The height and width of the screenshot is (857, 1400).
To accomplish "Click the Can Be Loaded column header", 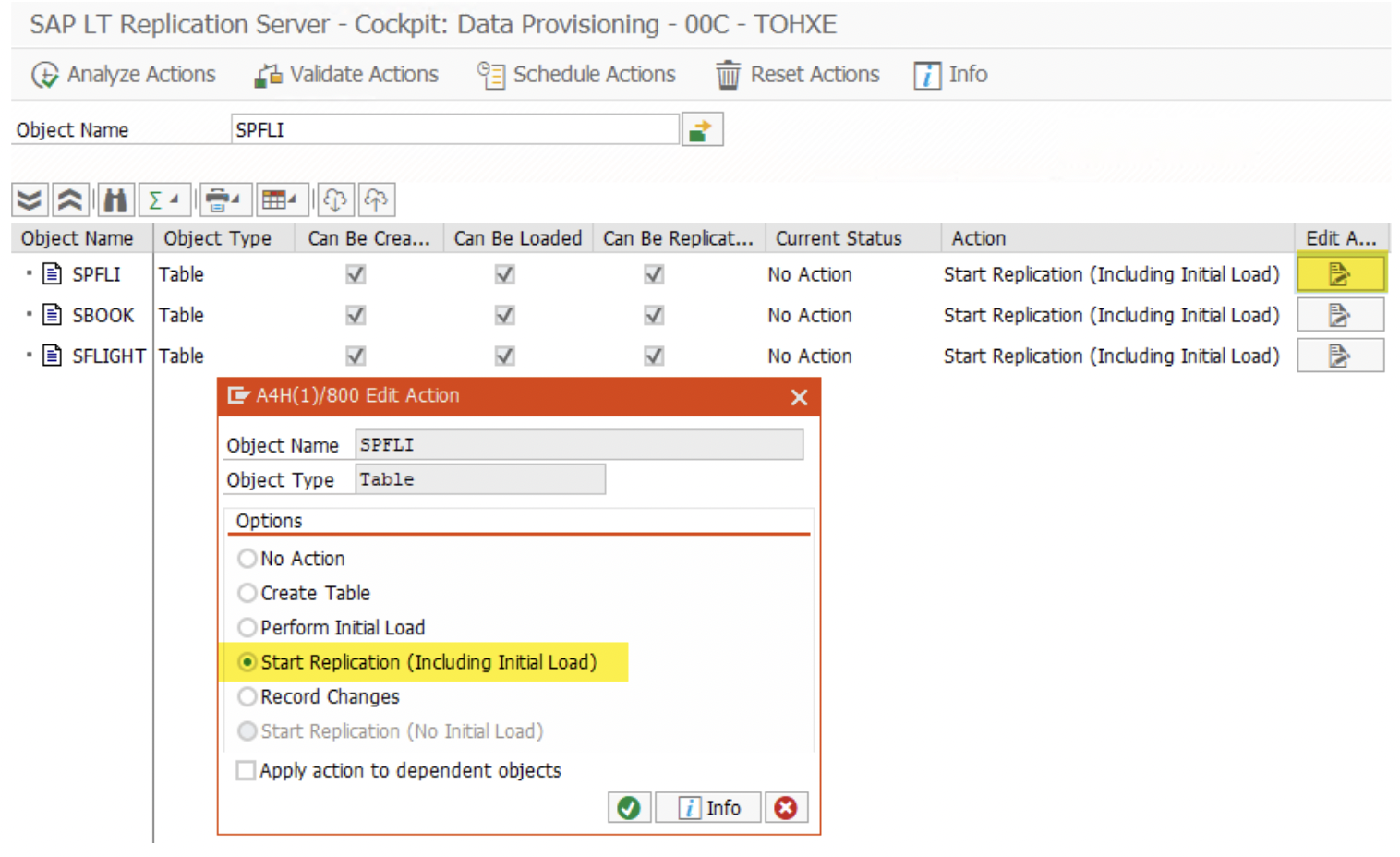I will tap(518, 238).
